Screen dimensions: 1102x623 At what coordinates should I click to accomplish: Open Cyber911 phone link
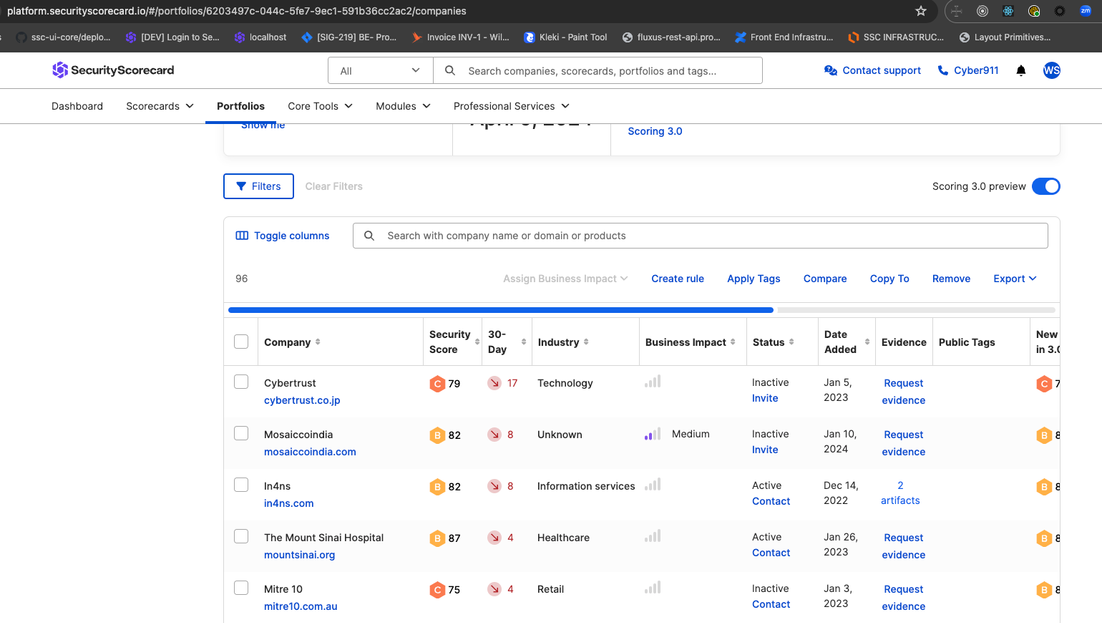point(968,70)
